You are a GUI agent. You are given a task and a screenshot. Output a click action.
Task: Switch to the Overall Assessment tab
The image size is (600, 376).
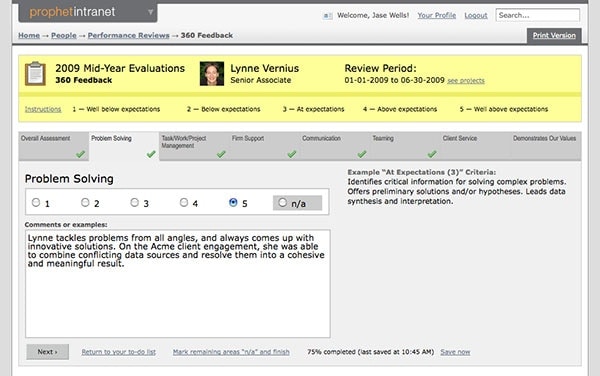point(54,146)
